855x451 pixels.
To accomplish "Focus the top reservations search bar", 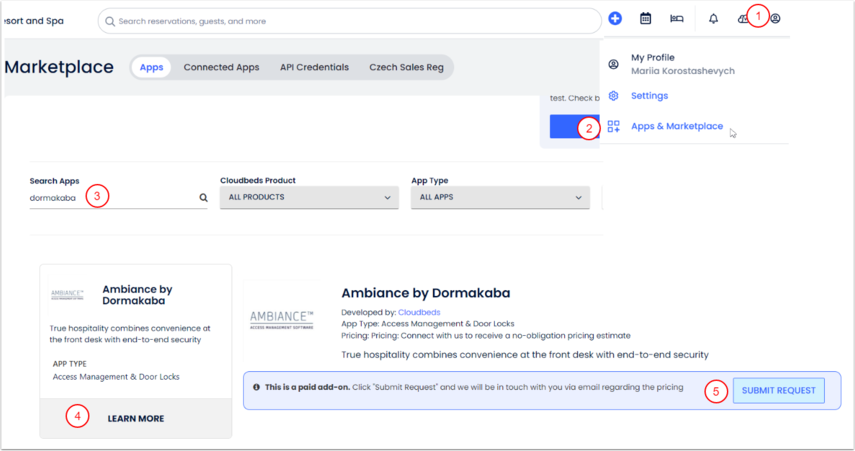I will 350,20.
